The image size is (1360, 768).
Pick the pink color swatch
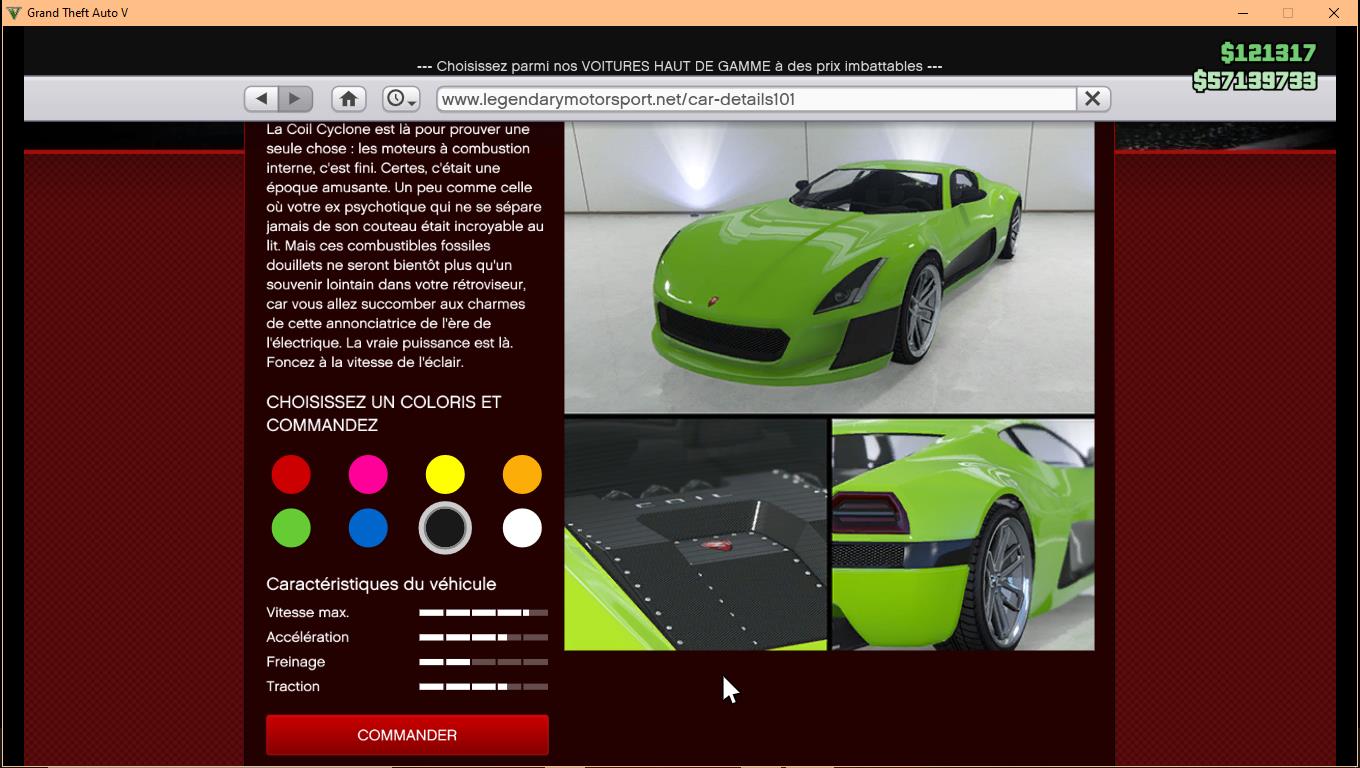point(368,474)
